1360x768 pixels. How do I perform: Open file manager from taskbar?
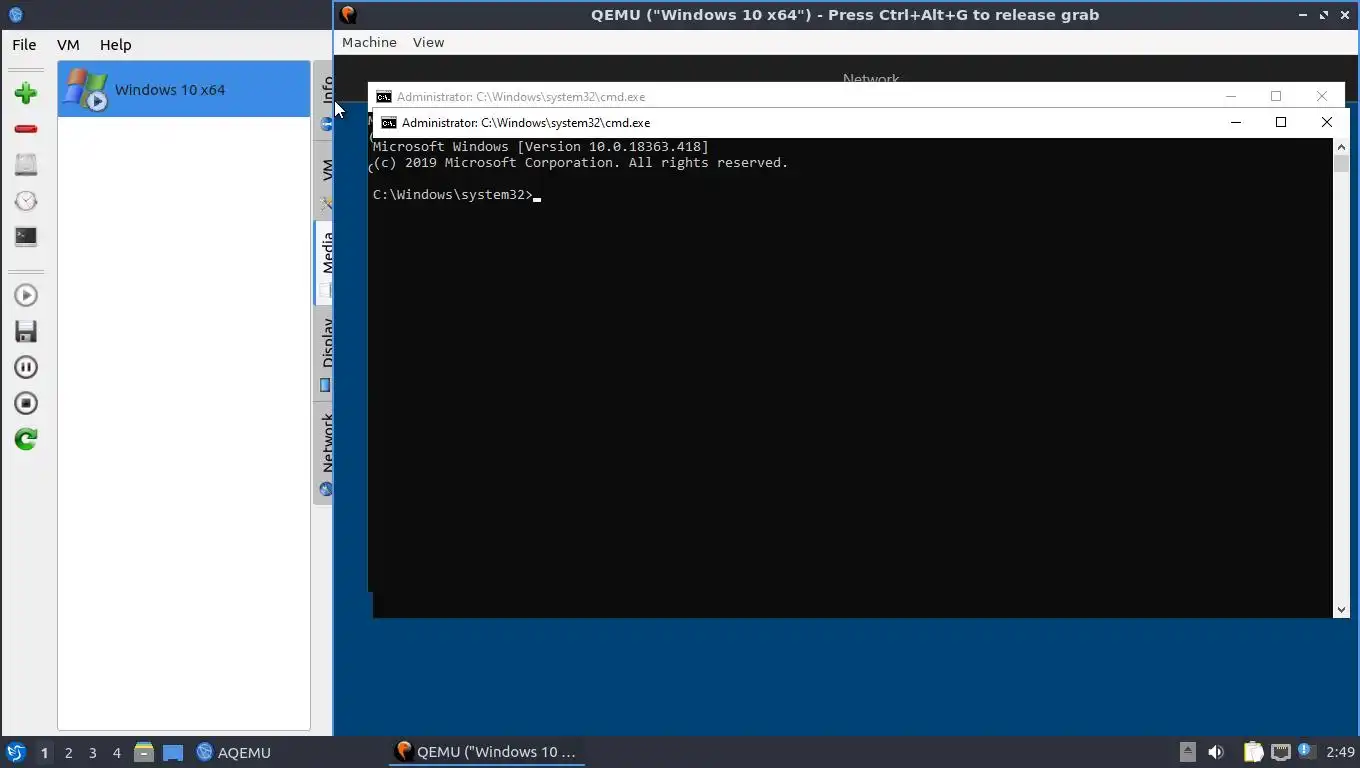coord(144,752)
